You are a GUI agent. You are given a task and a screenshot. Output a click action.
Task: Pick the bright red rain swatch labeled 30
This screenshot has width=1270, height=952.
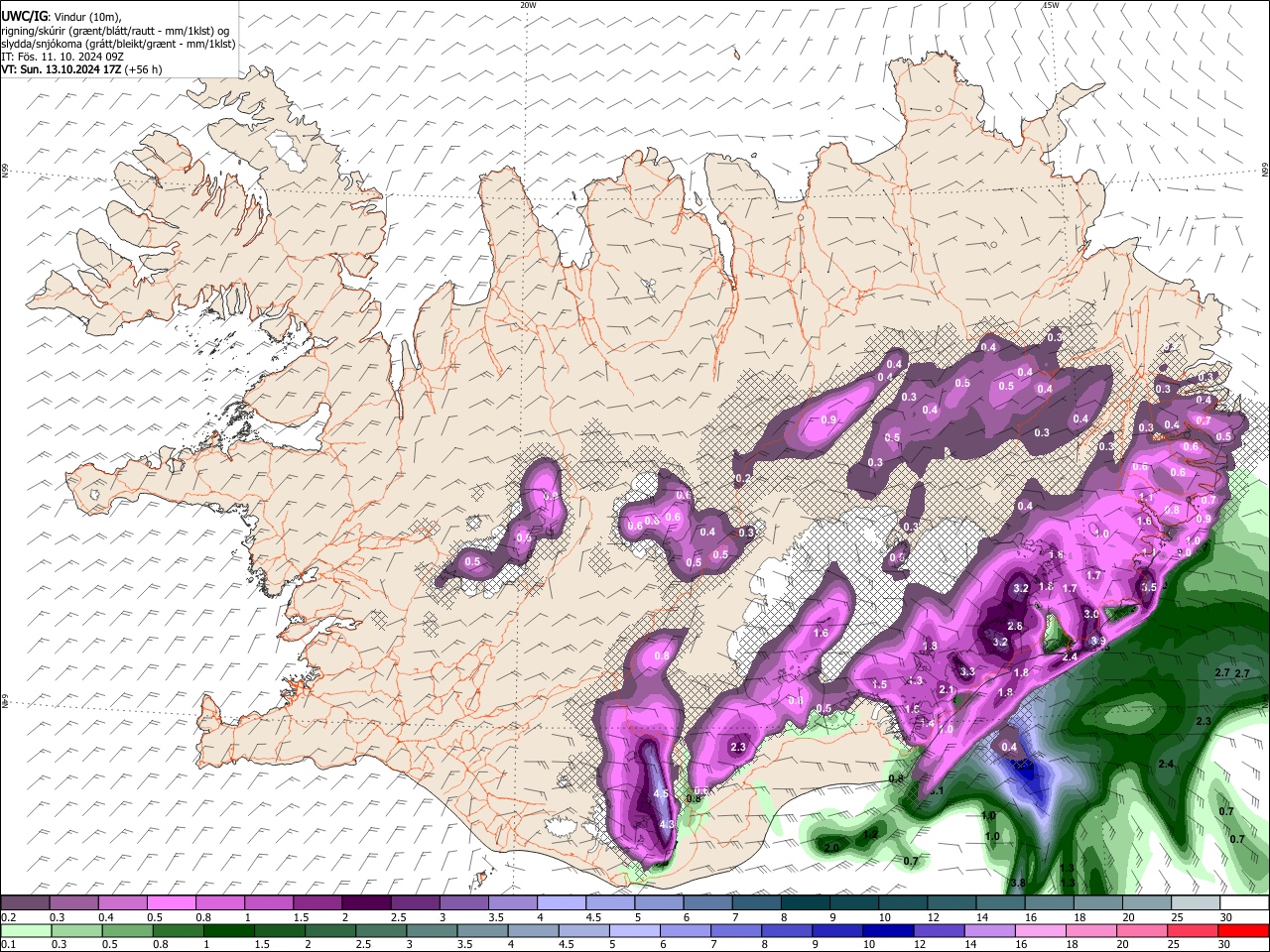[x=1244, y=930]
